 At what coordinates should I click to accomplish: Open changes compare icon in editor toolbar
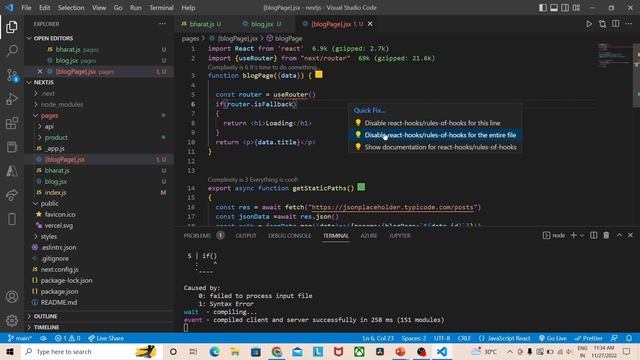602,24
